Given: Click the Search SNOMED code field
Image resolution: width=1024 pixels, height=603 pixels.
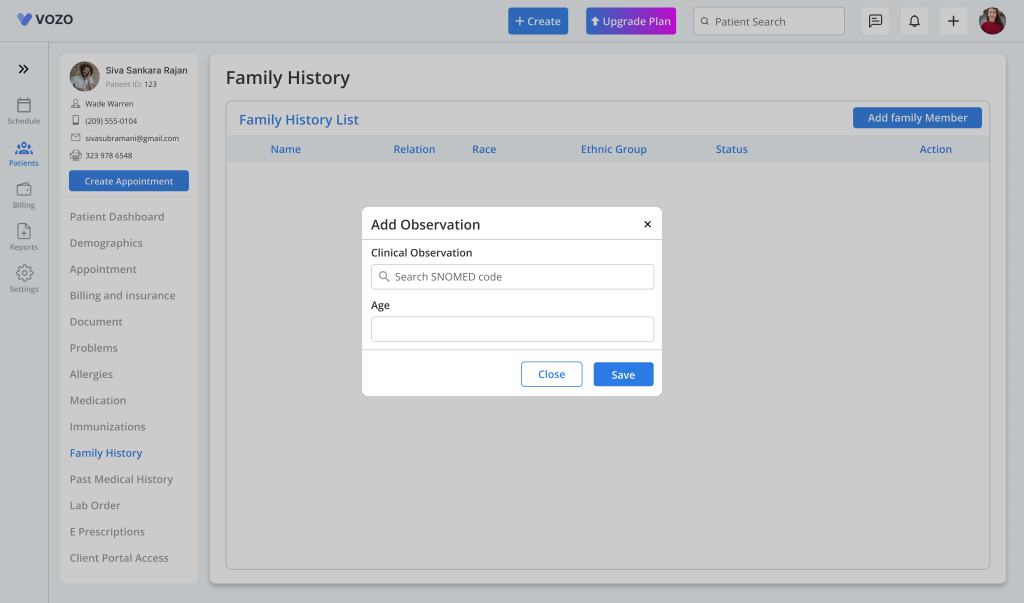Looking at the screenshot, I should pyautogui.click(x=512, y=277).
